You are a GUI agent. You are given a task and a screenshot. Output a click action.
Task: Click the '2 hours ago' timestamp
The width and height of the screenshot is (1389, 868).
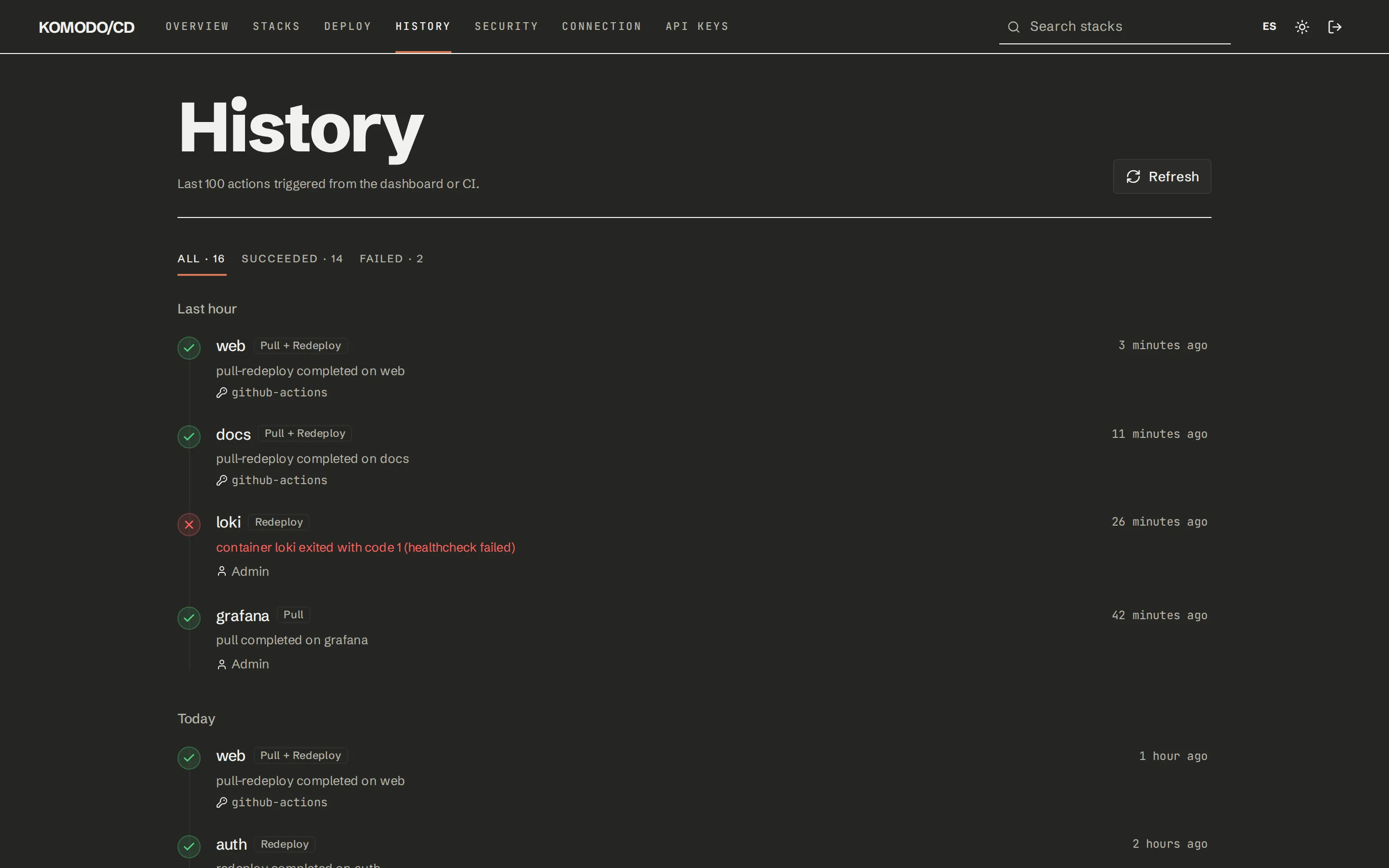coord(1170,844)
